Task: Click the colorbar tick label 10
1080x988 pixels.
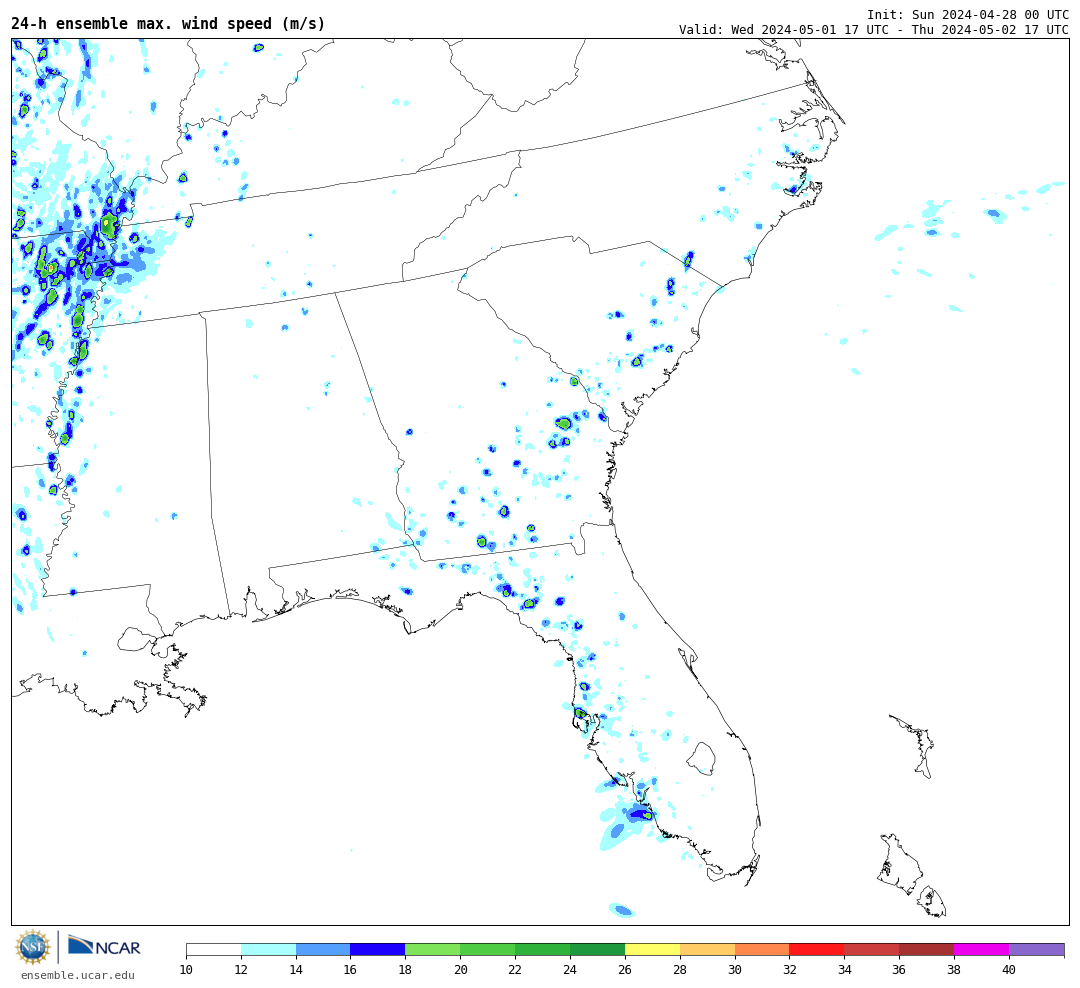Action: [186, 970]
